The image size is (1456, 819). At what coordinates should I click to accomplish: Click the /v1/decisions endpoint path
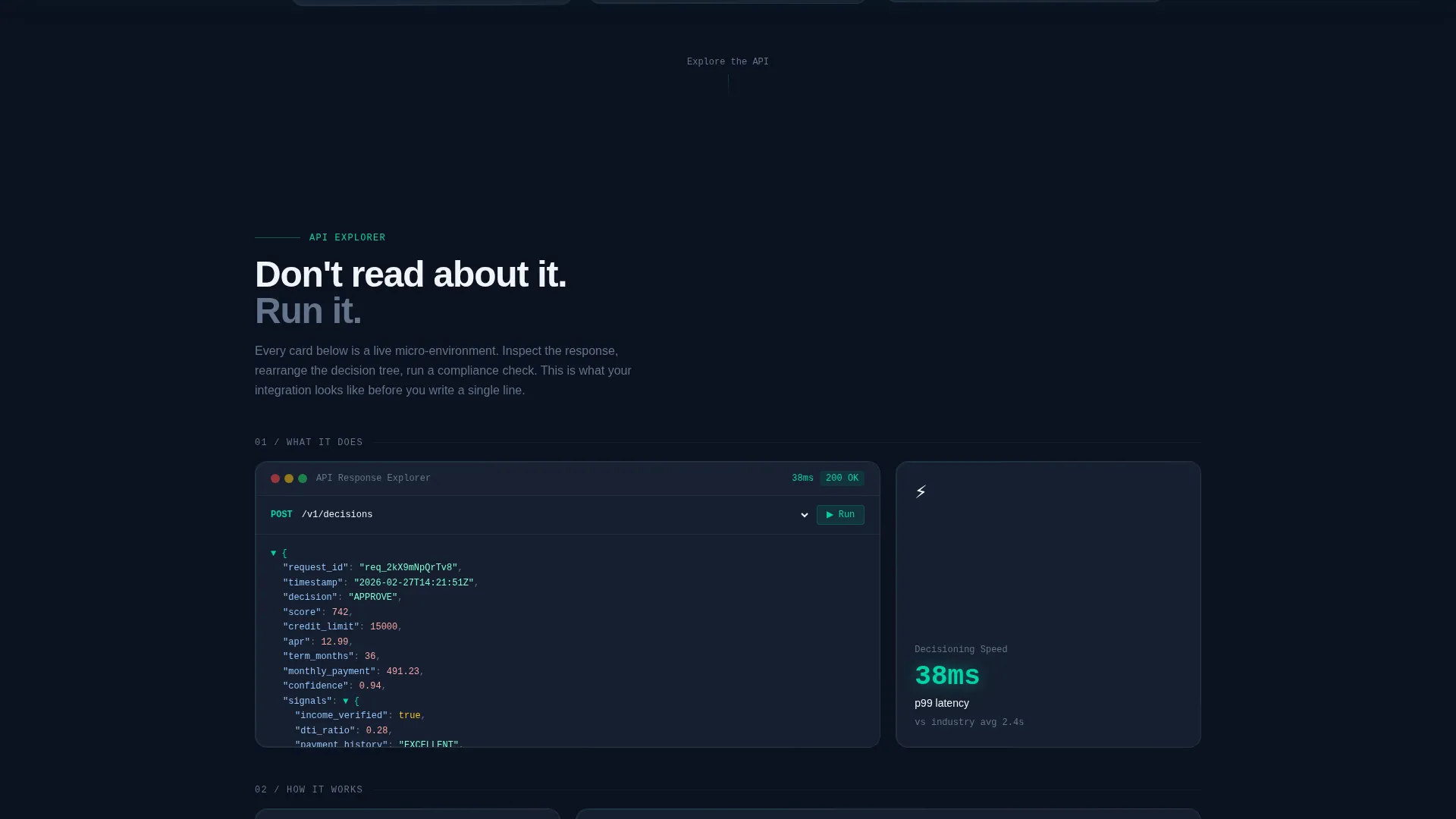tap(337, 515)
